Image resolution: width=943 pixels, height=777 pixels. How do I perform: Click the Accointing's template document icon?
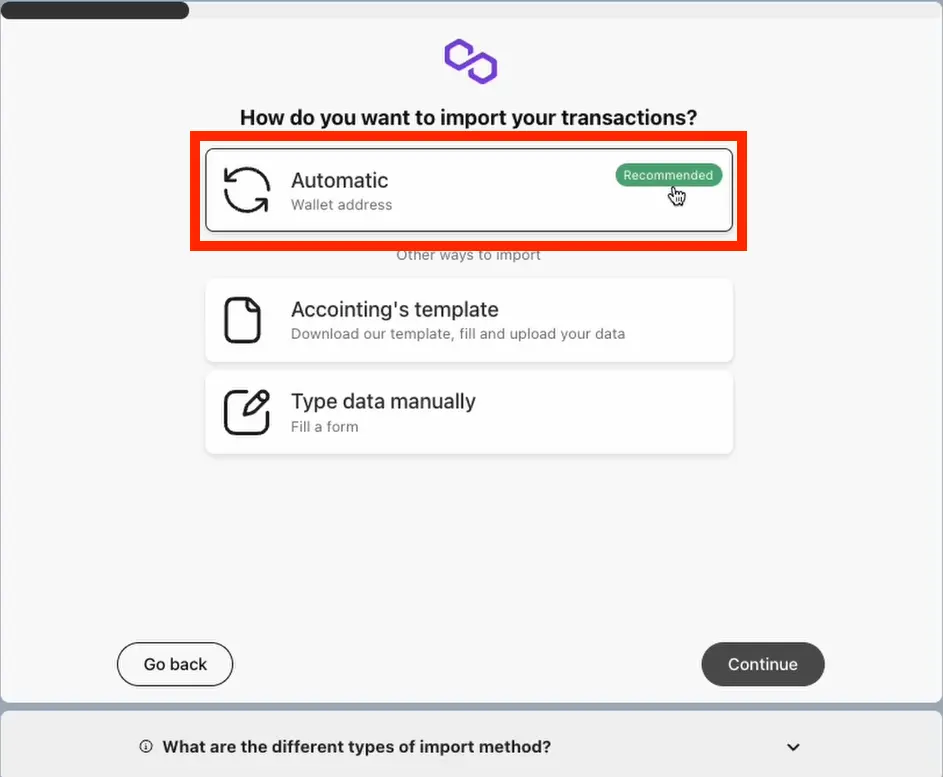[242, 320]
